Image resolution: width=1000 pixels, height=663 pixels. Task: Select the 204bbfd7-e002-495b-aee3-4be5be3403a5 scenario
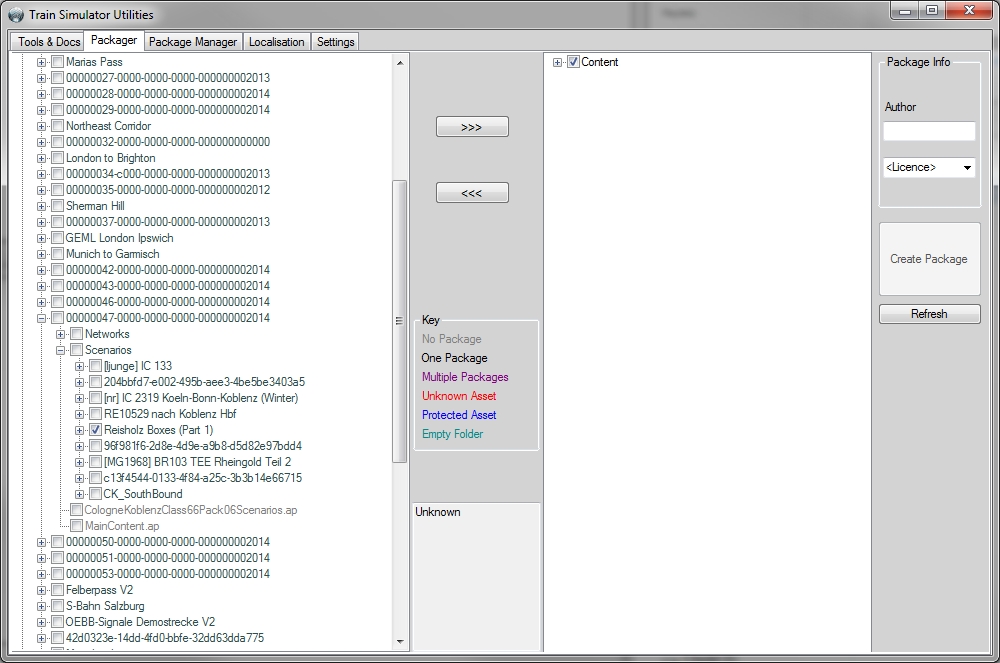click(204, 382)
